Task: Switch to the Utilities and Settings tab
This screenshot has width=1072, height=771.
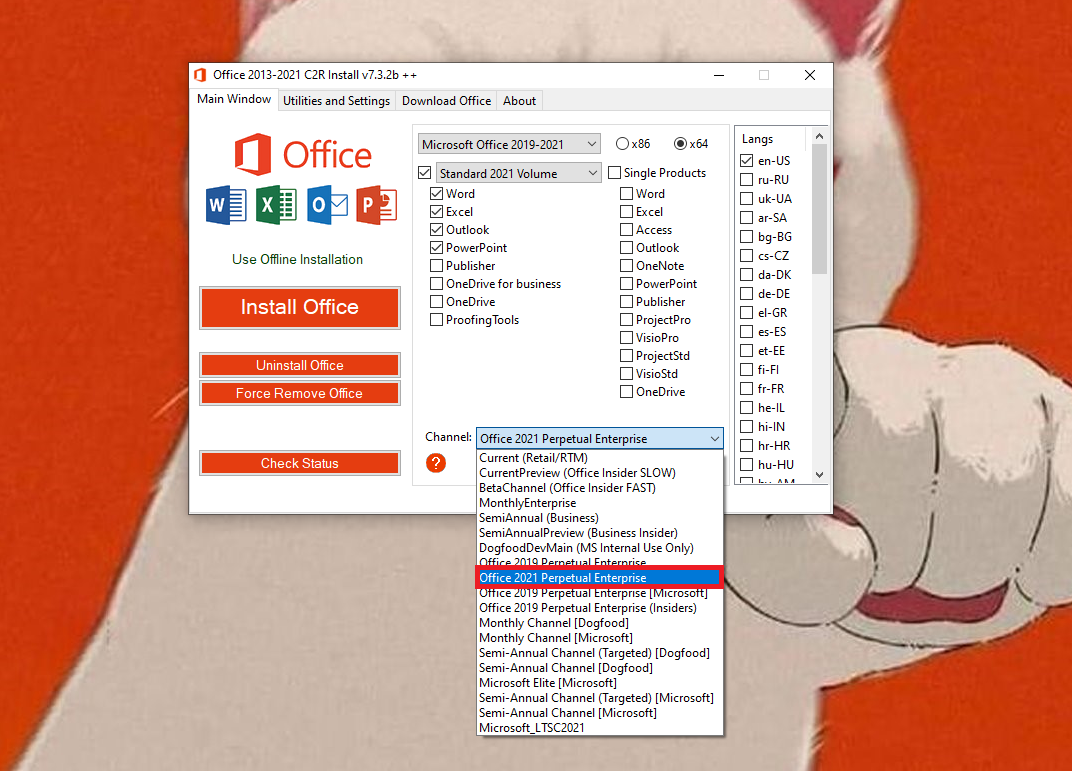Action: click(x=337, y=100)
